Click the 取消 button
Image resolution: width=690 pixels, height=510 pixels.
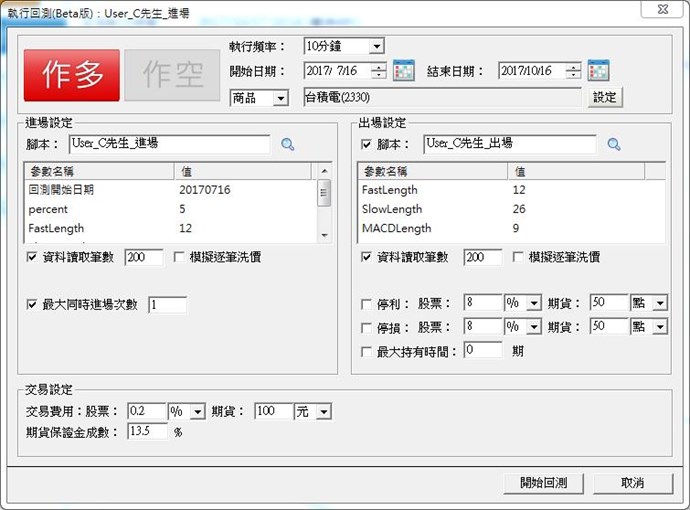pos(632,483)
